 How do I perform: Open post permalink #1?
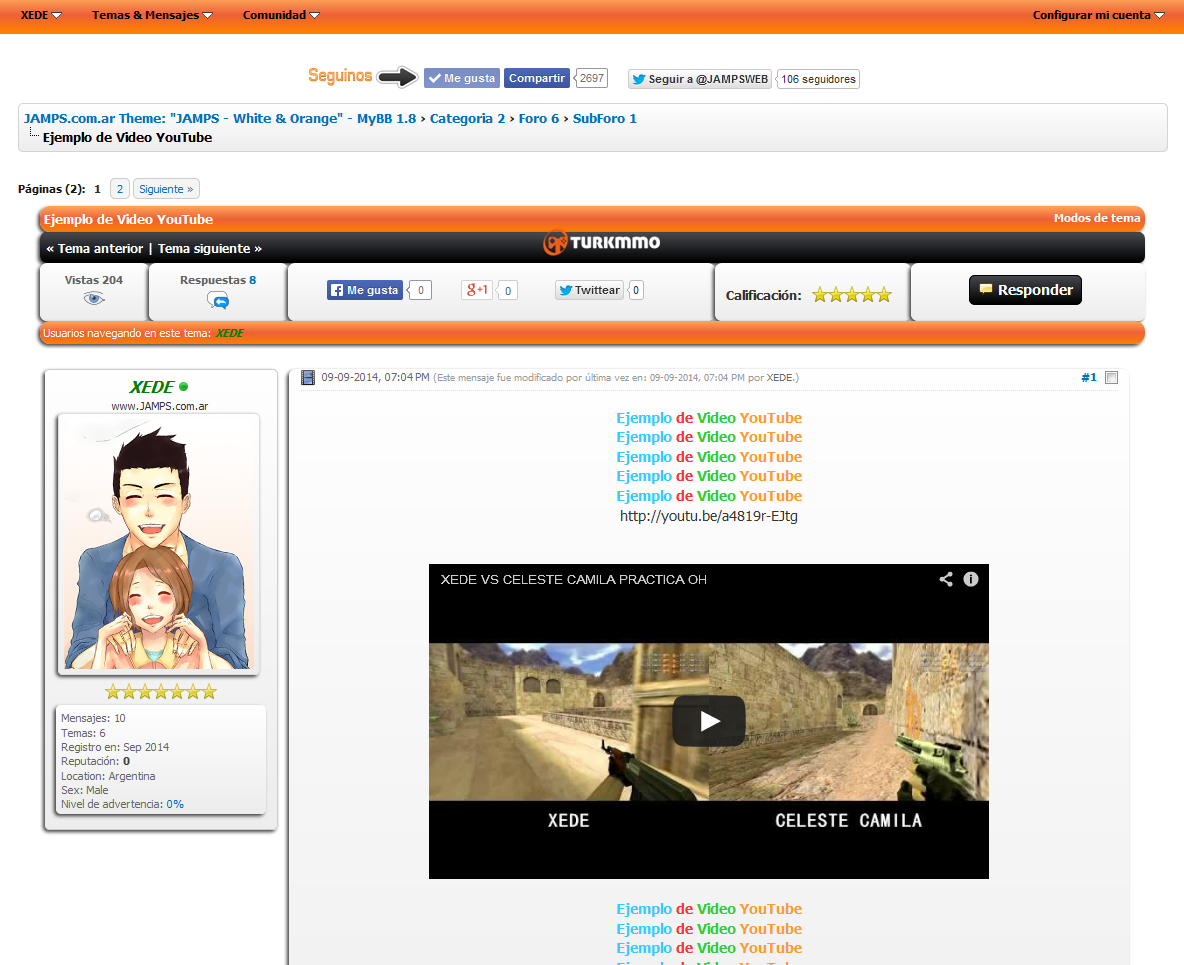(x=1088, y=378)
